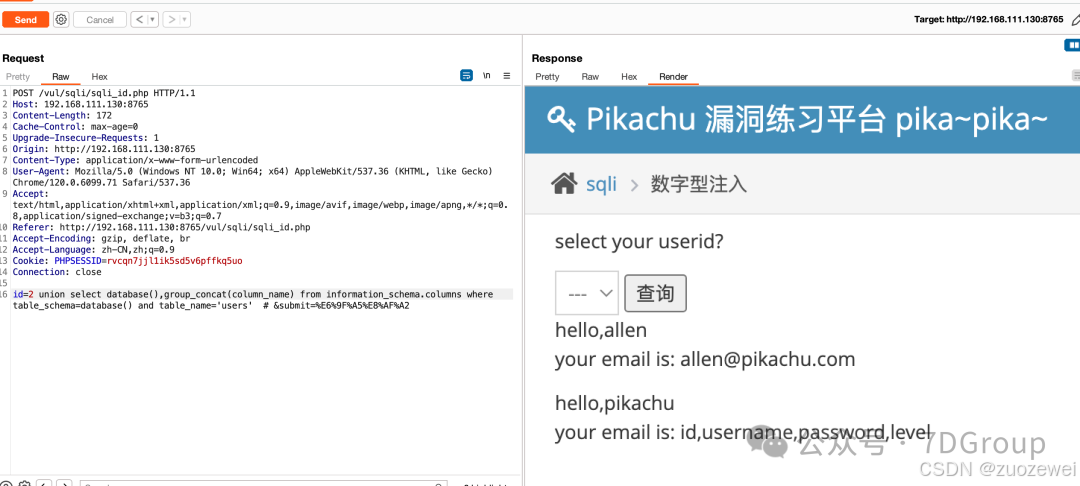Click the 'Content-Length: 172' header line

point(62,116)
